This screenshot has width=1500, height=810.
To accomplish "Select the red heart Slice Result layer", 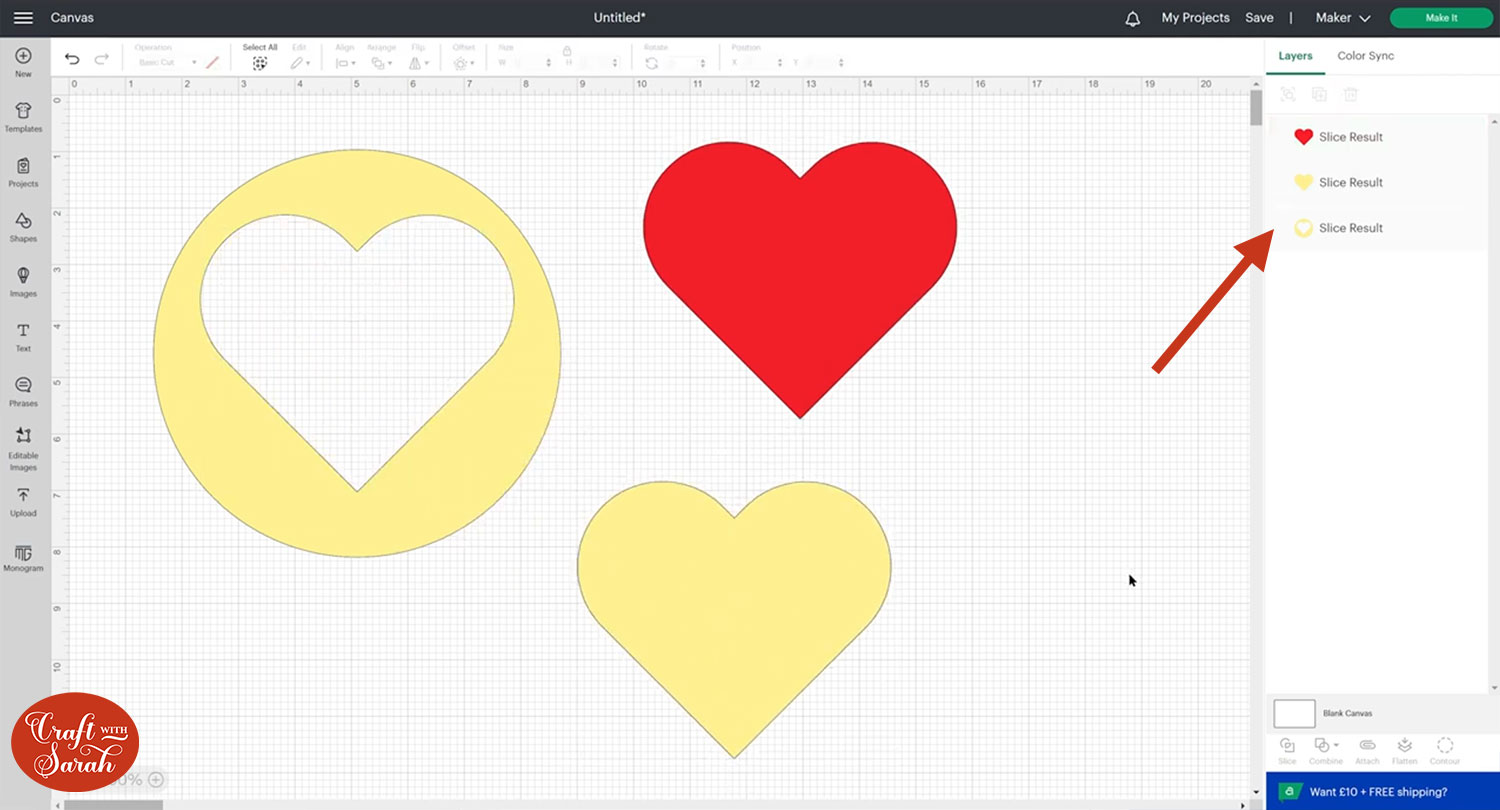I will 1377,137.
